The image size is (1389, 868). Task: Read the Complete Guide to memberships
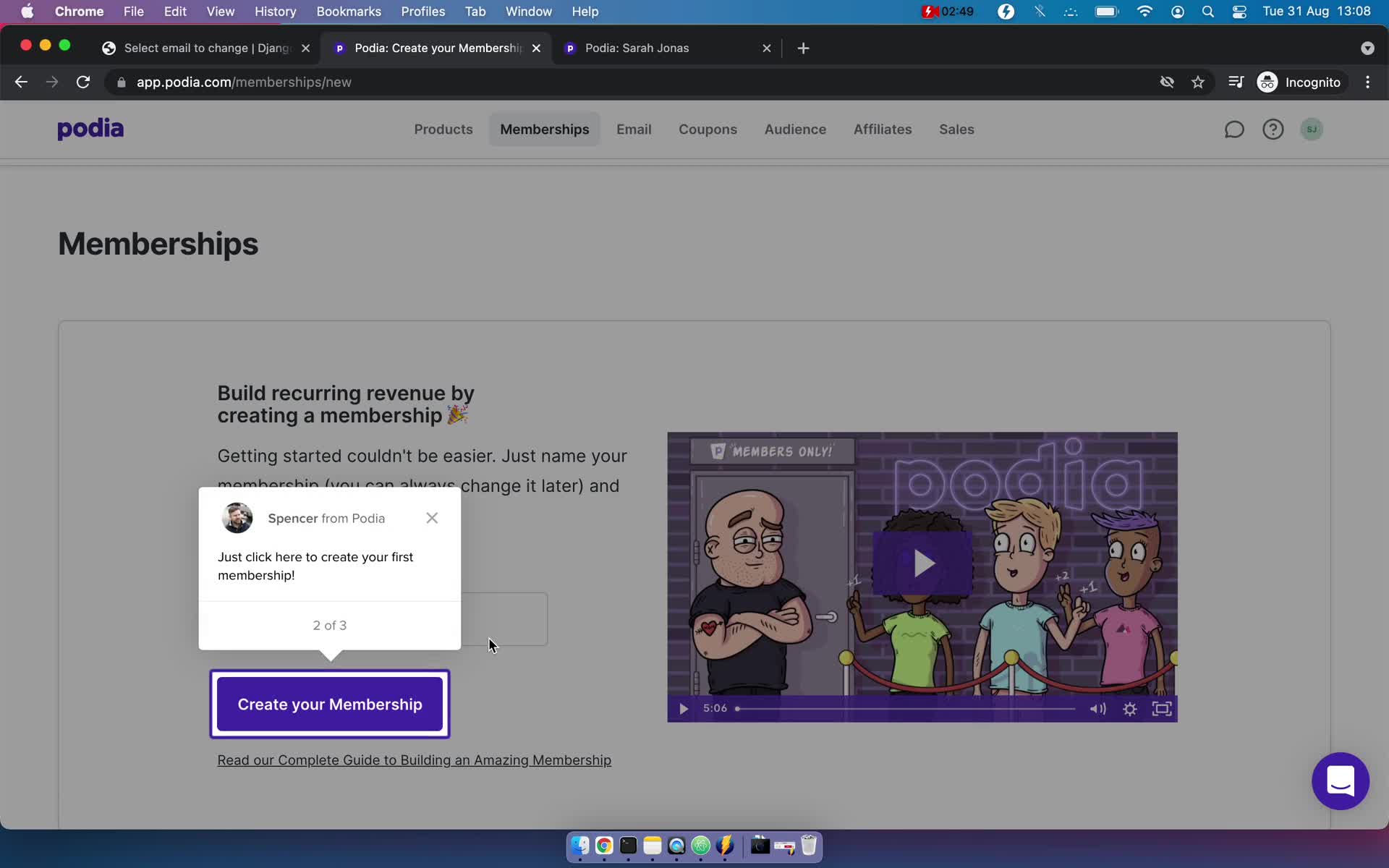click(x=413, y=760)
